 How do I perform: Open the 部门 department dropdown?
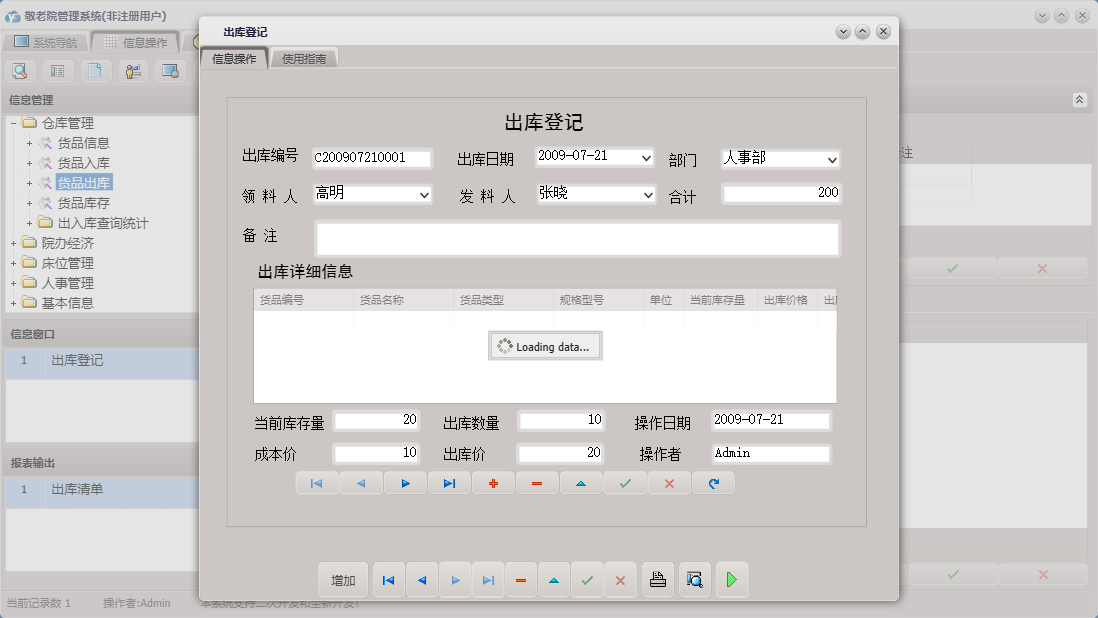tap(833, 158)
